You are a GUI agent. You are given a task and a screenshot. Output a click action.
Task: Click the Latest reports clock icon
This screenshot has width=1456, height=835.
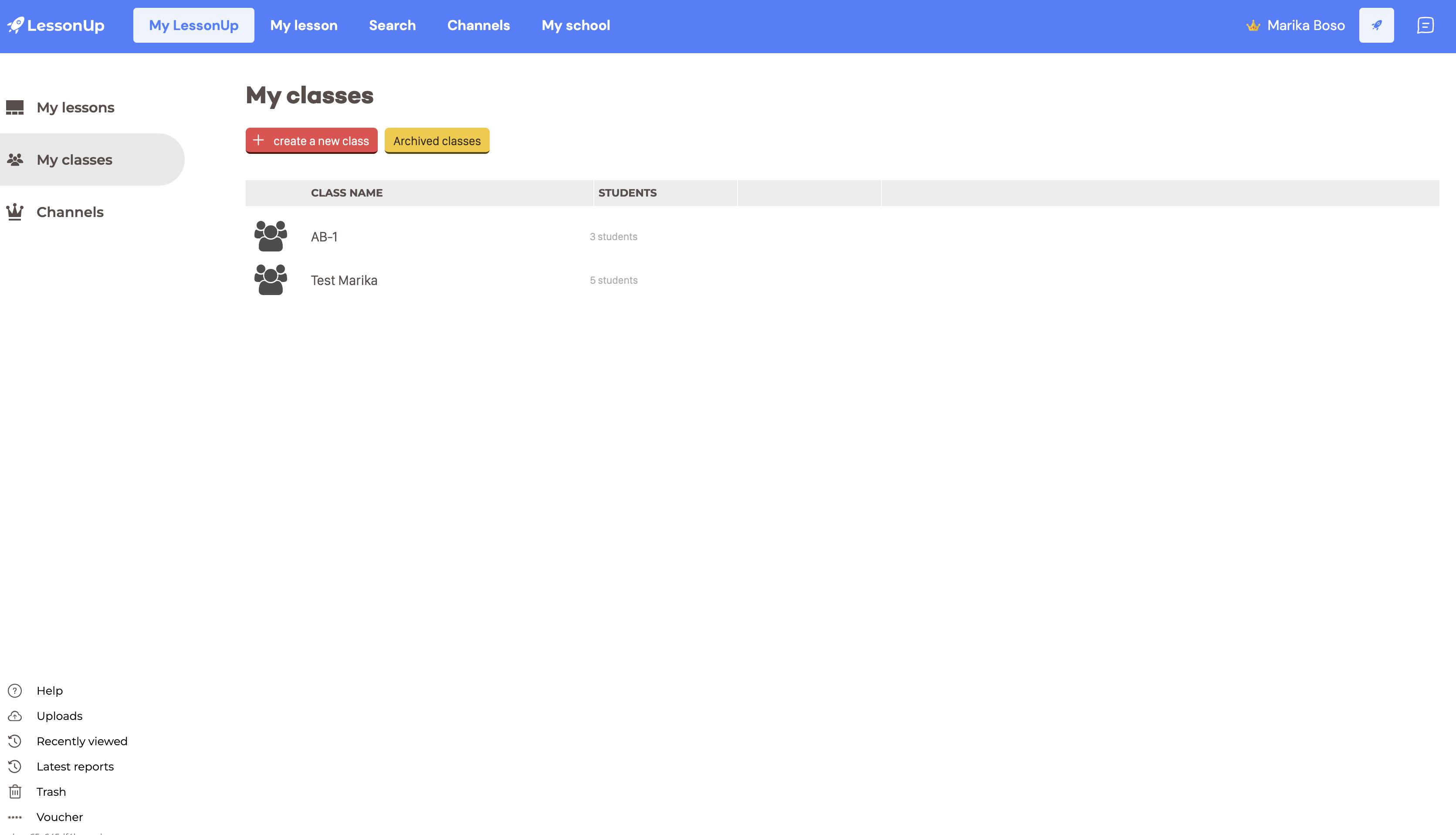(x=15, y=766)
